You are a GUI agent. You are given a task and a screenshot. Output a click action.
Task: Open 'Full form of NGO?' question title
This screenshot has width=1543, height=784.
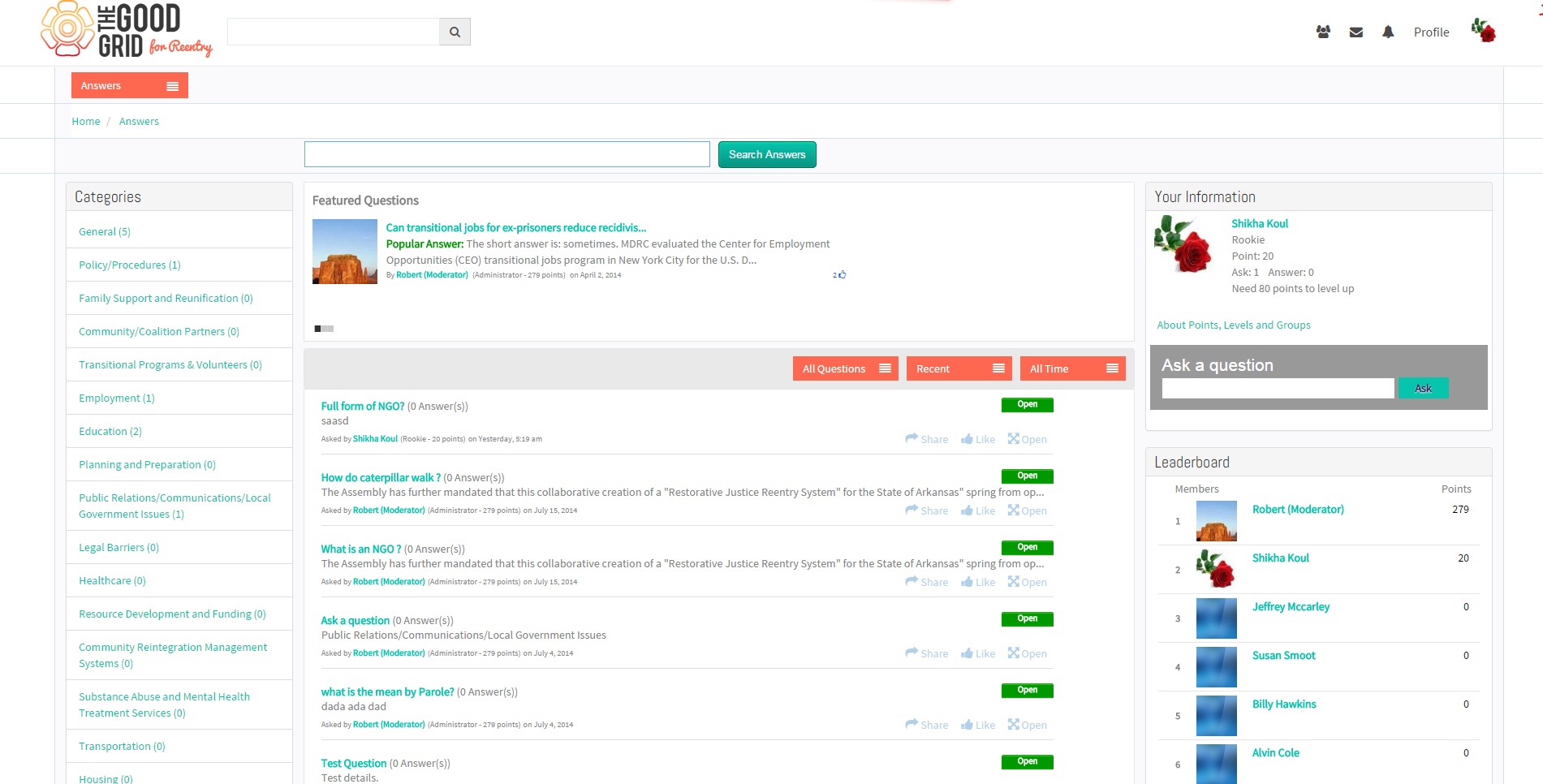tap(363, 406)
